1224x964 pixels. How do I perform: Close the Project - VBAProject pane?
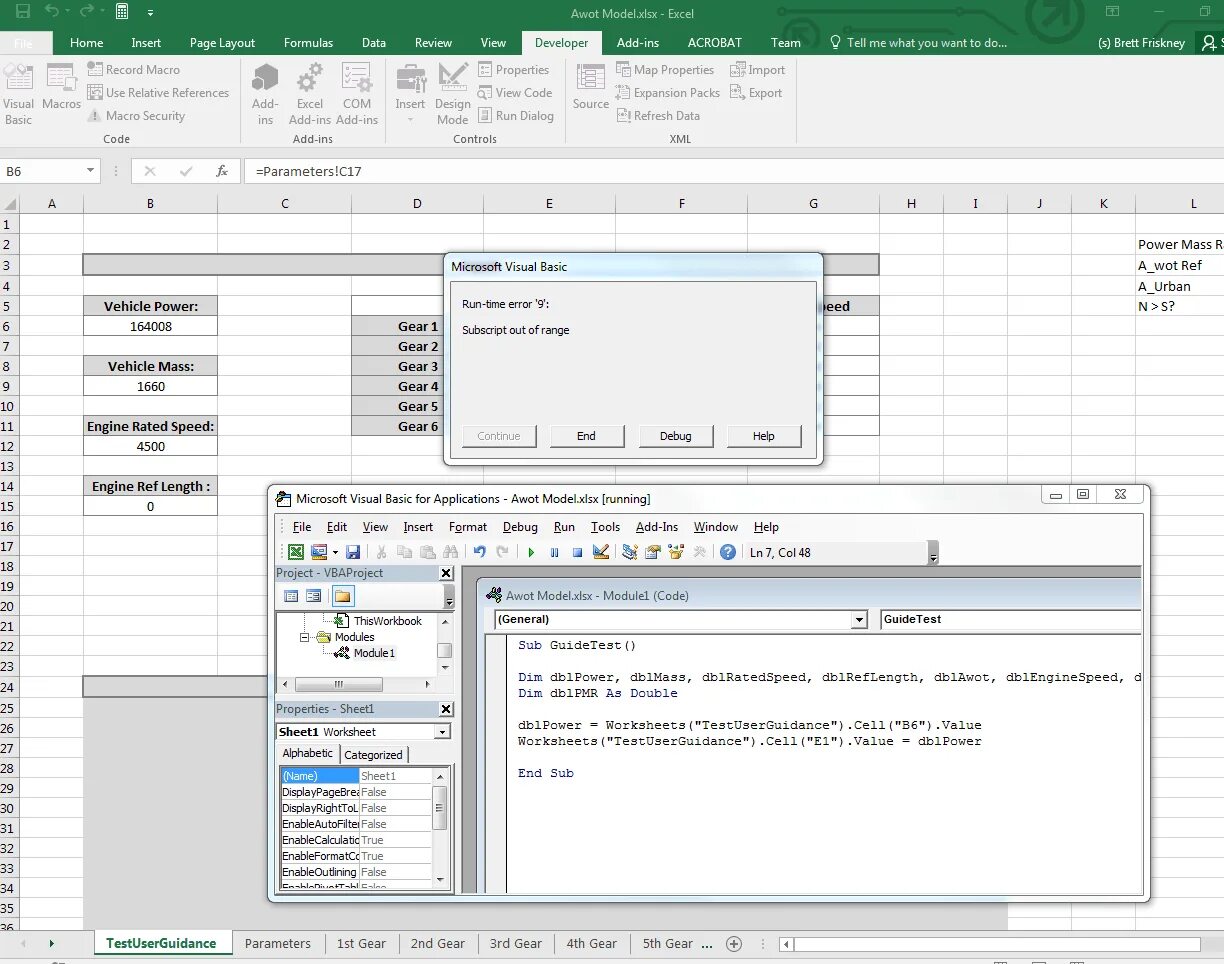pos(446,573)
